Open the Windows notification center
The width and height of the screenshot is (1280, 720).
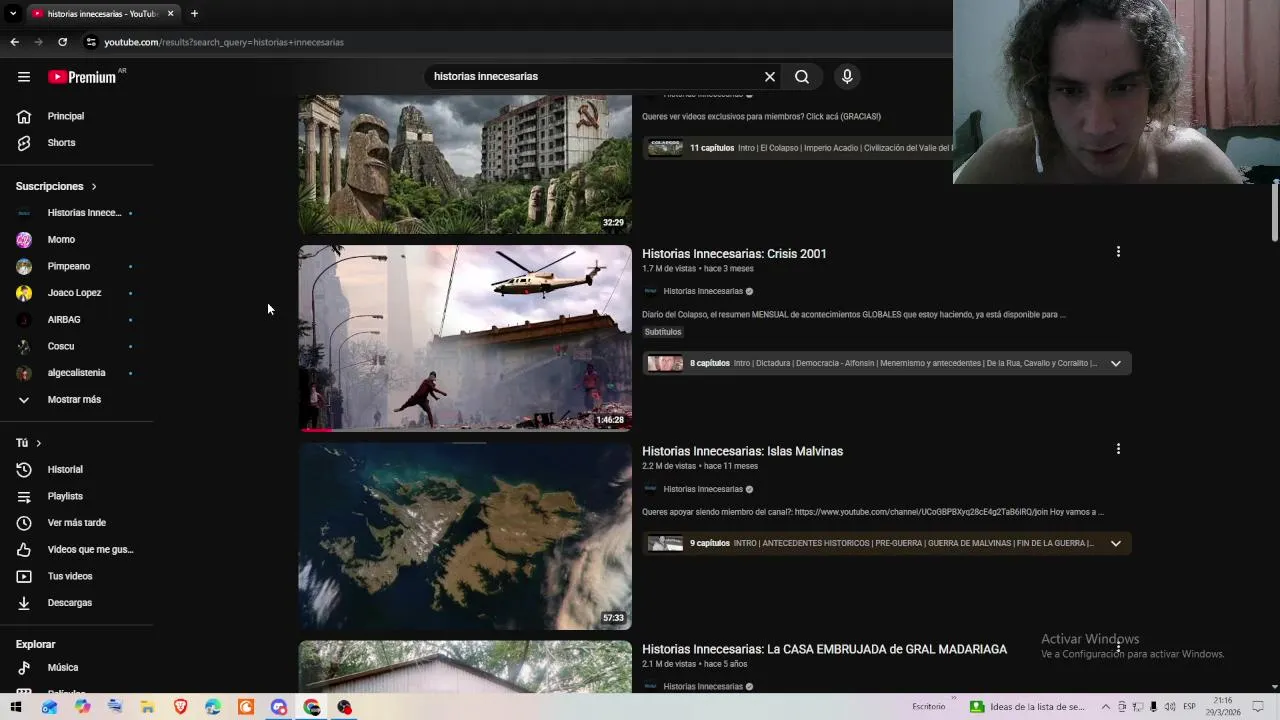click(1258, 707)
